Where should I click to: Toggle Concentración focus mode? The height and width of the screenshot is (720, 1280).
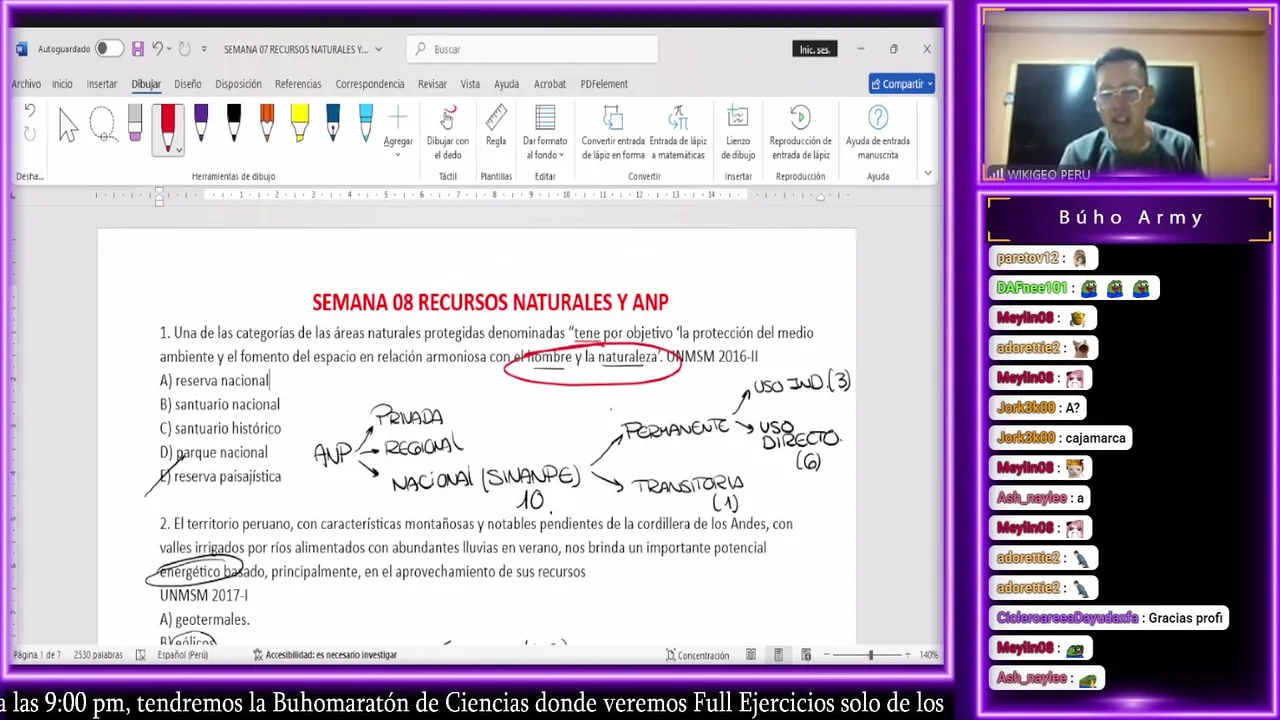point(697,655)
